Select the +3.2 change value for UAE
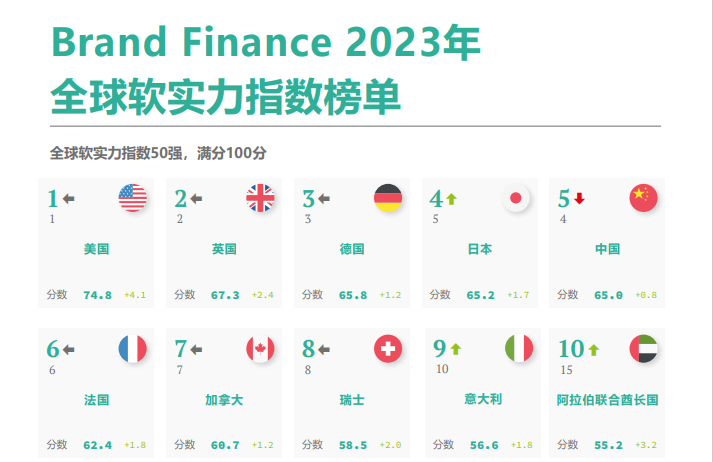The image size is (713, 462). point(646,445)
